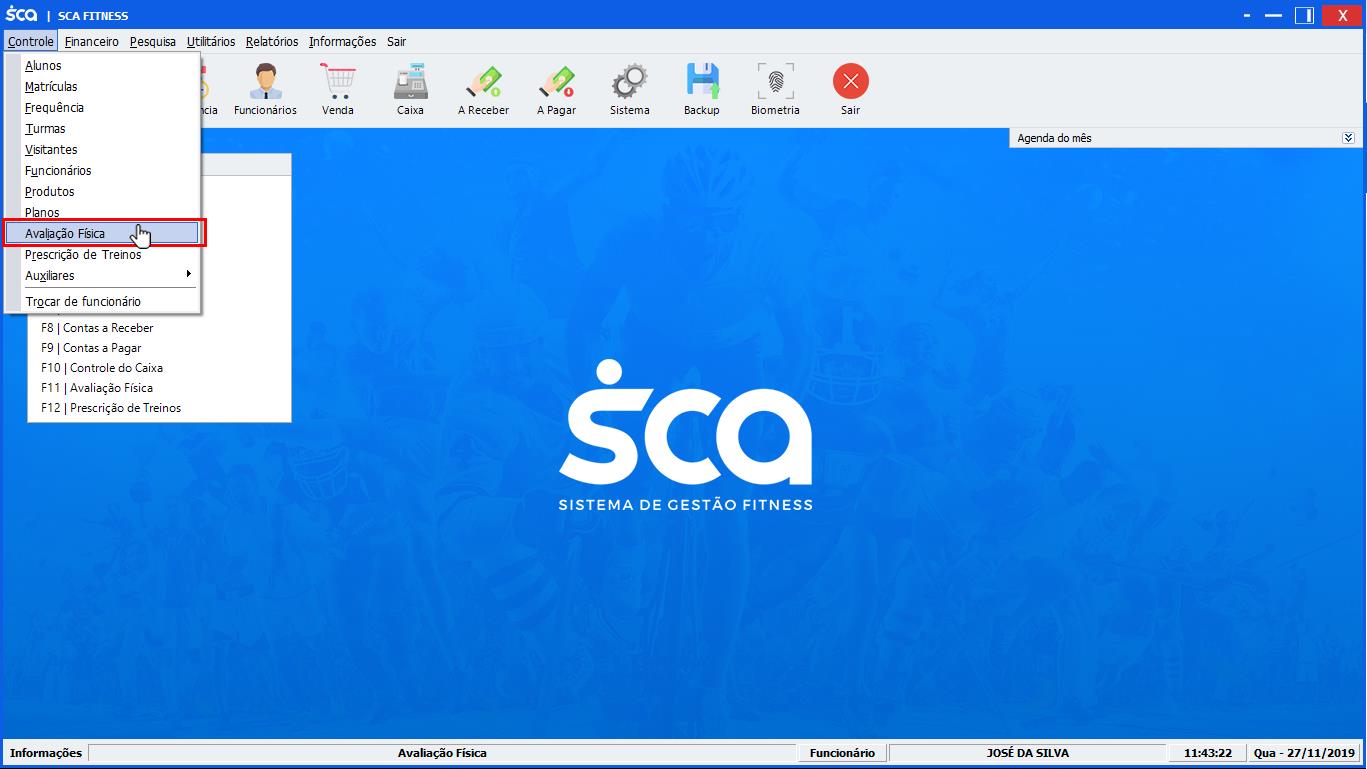1367x769 pixels.
Task: Click the date Qua - 27/11/2019
Action: point(1304,753)
